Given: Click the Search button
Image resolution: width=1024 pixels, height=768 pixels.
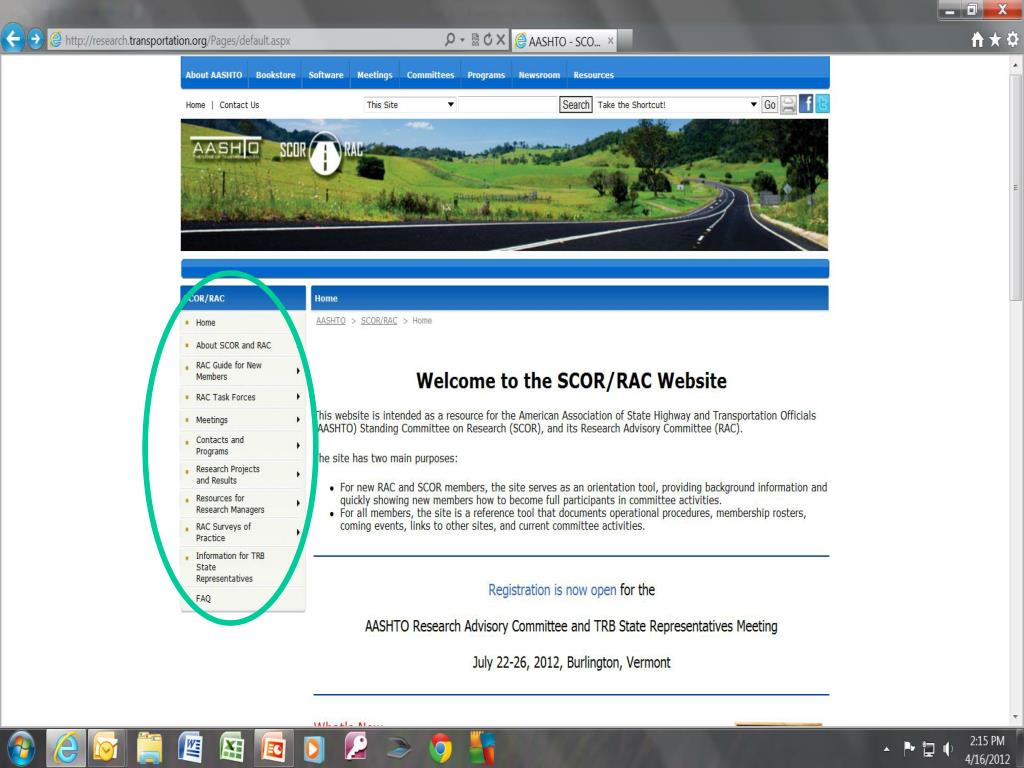Looking at the screenshot, I should tap(576, 104).
